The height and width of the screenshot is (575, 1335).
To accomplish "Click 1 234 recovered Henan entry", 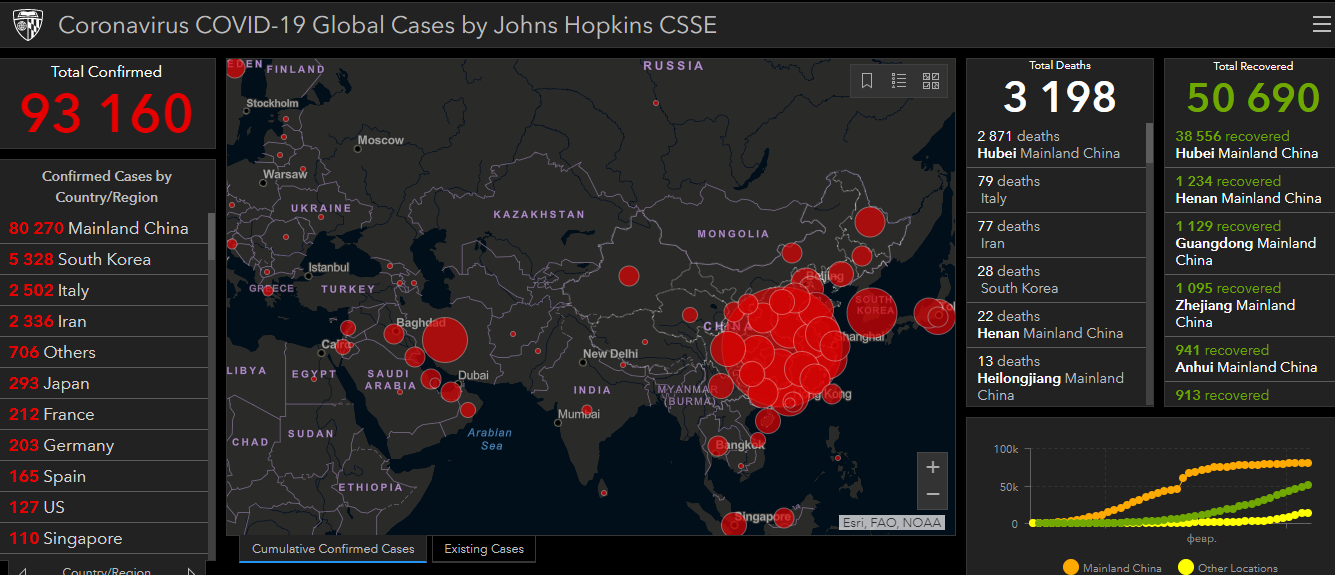I will (1249, 190).
